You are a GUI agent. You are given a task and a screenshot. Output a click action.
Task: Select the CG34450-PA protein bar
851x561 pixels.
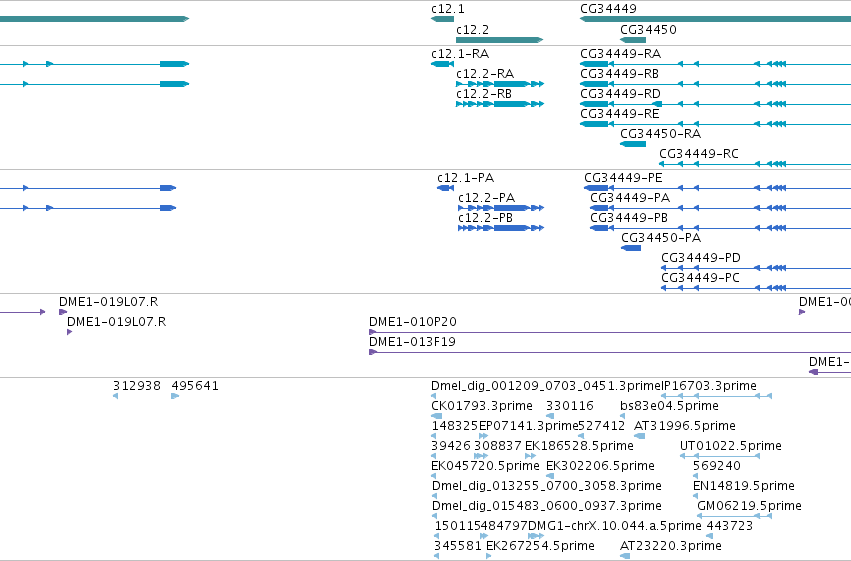click(x=631, y=248)
